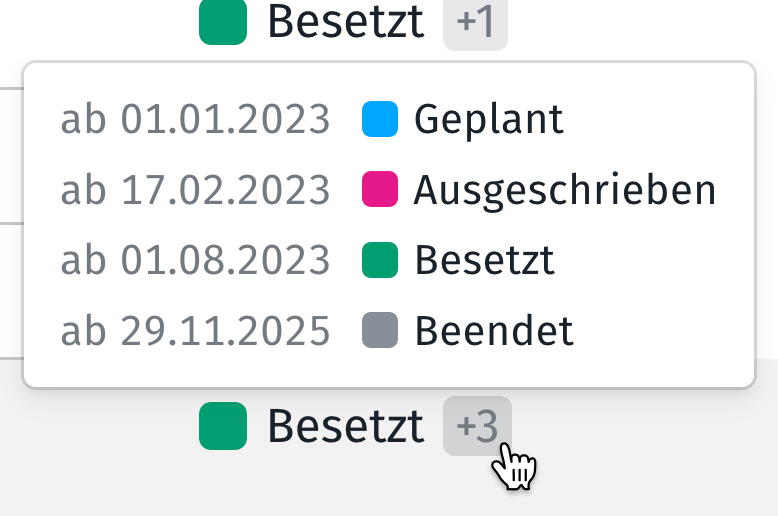778x516 pixels.
Task: Select the Ausgeschrieben status entry label
Action: 565,190
